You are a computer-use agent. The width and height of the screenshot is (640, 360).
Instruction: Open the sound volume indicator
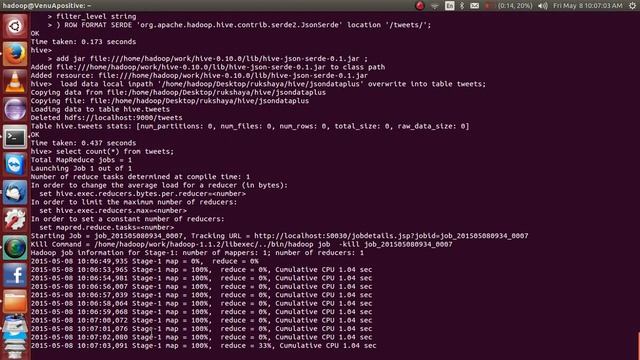click(542, 5)
